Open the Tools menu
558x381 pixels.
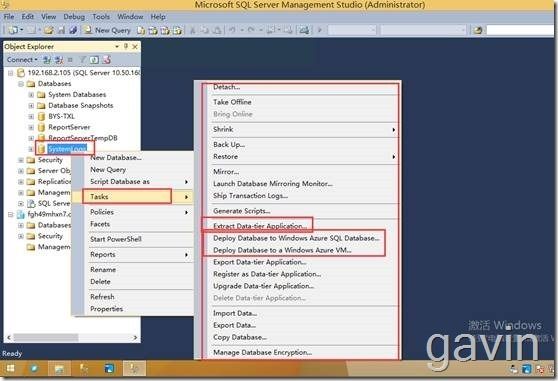[x=101, y=17]
